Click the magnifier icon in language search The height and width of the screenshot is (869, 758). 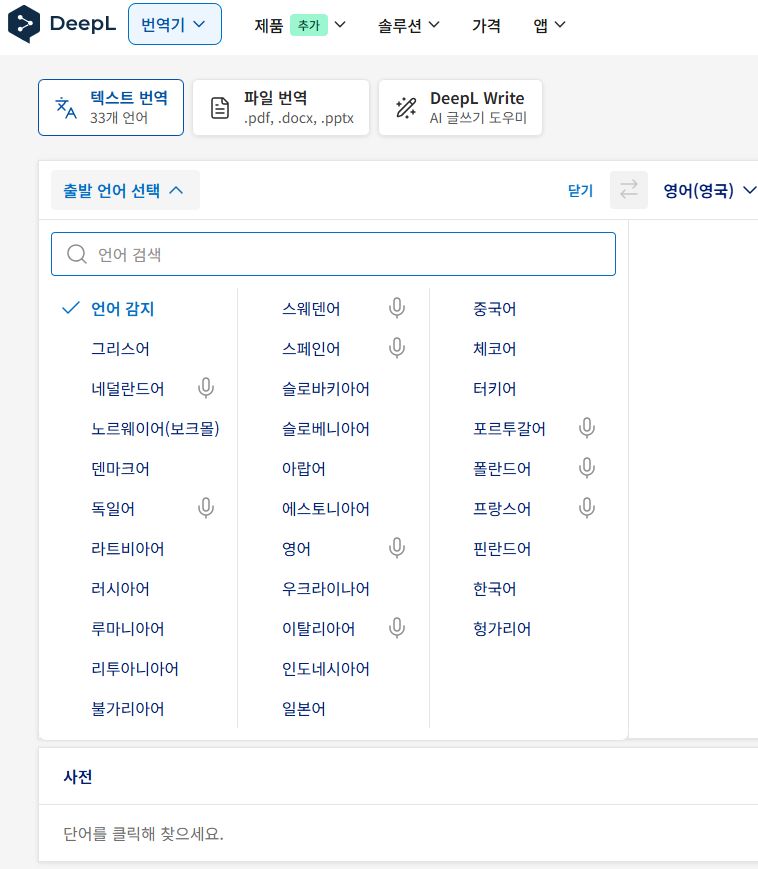click(76, 254)
